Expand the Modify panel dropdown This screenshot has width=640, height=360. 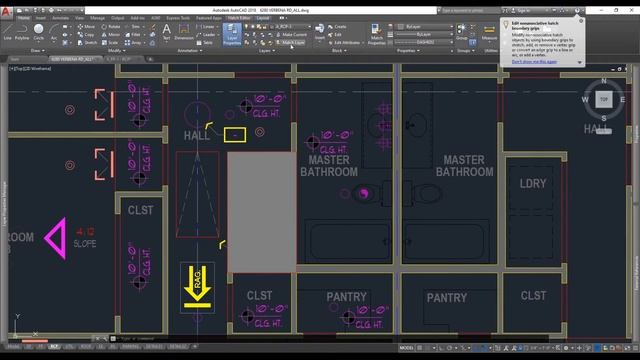click(x=117, y=51)
